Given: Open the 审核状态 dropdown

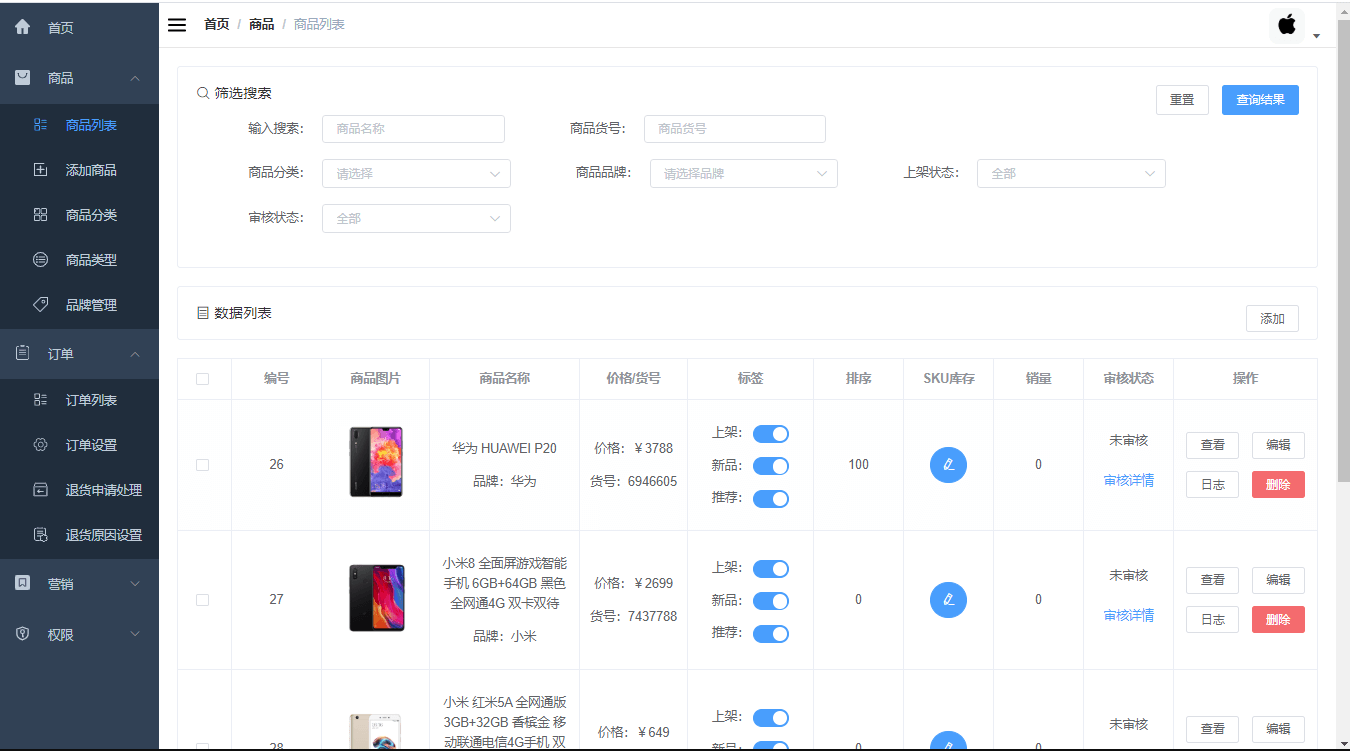Looking at the screenshot, I should click(416, 218).
